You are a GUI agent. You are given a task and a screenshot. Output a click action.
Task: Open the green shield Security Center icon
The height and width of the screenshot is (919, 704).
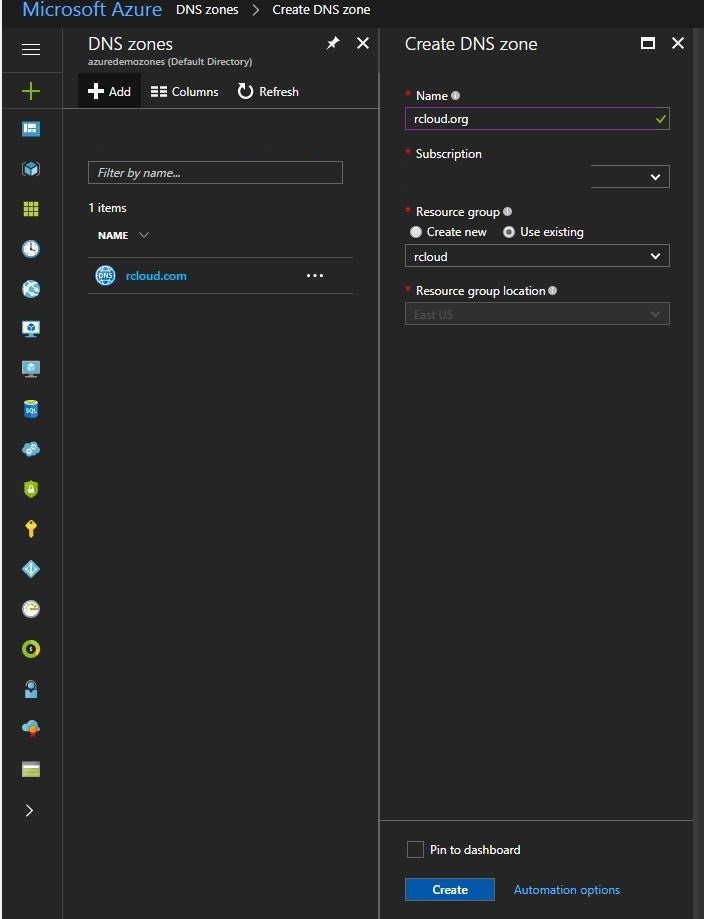coord(30,489)
